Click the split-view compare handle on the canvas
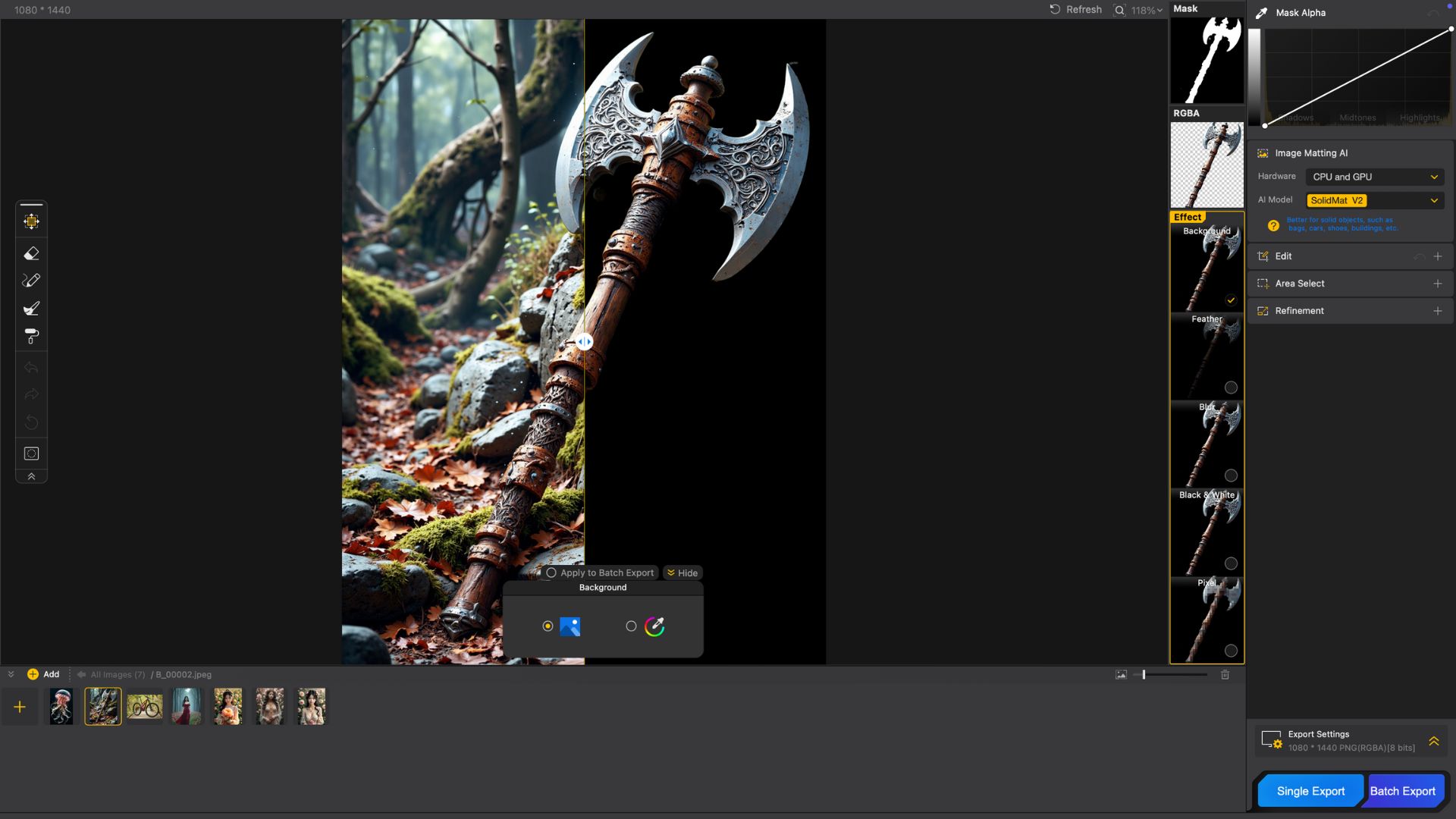This screenshot has height=819, width=1456. (584, 342)
